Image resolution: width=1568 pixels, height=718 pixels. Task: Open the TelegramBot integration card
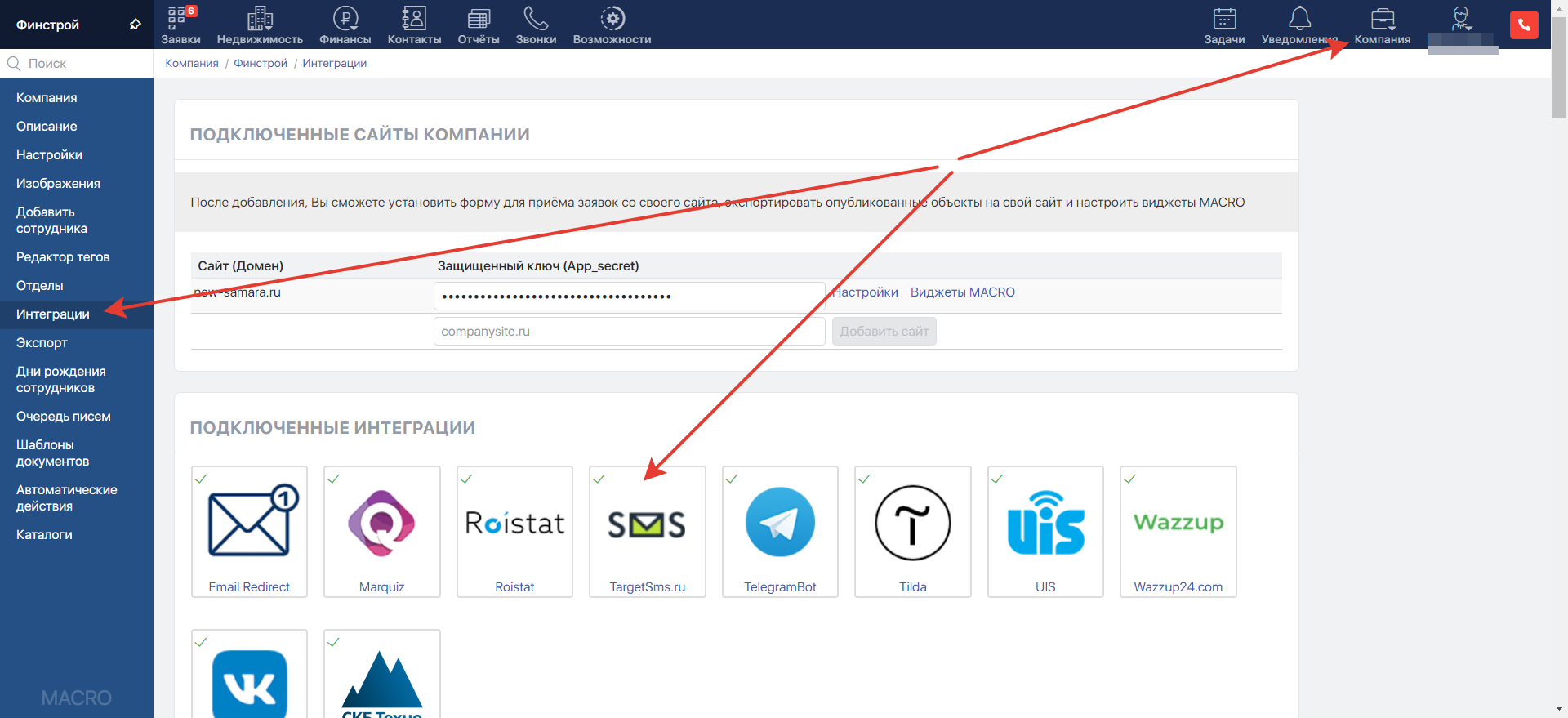coord(780,532)
